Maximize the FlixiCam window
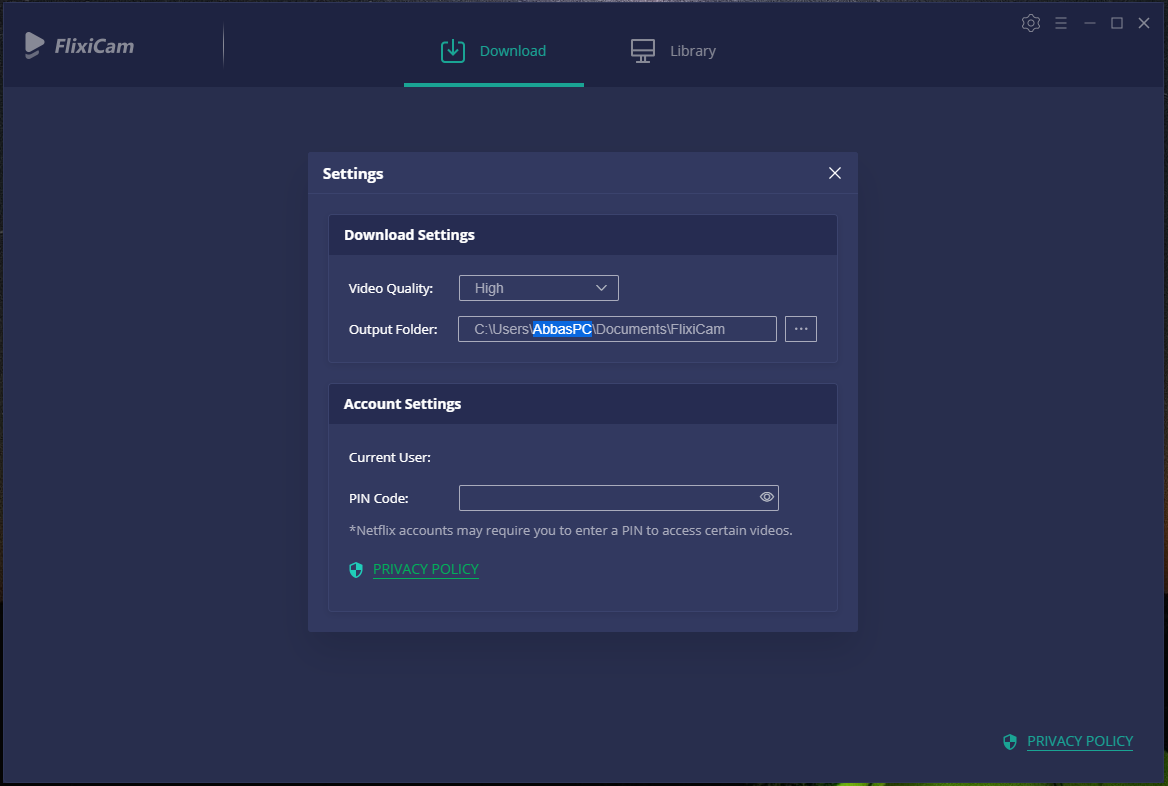The height and width of the screenshot is (786, 1168). (1117, 23)
